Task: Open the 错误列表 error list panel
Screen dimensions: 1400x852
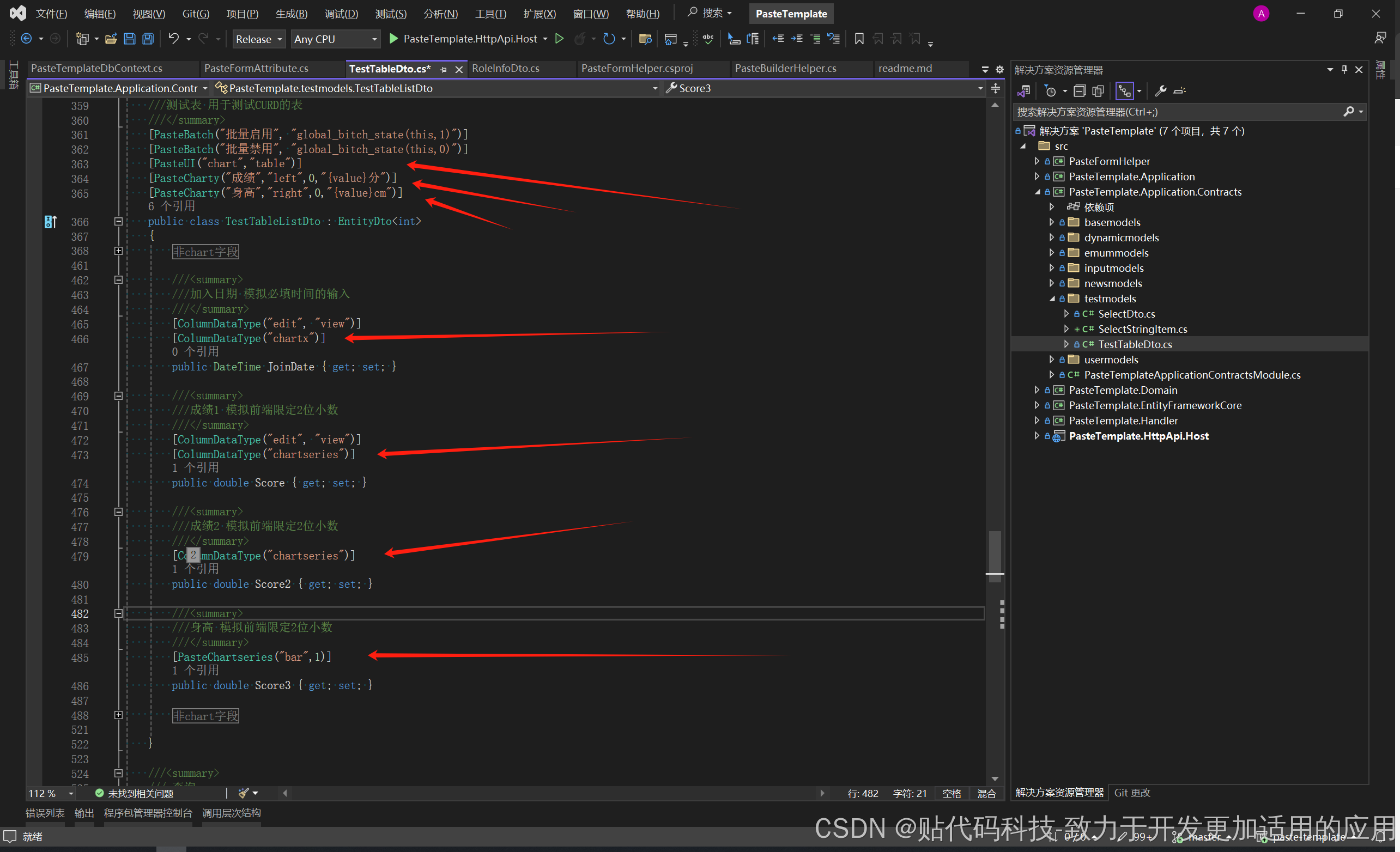Action: pos(45,813)
